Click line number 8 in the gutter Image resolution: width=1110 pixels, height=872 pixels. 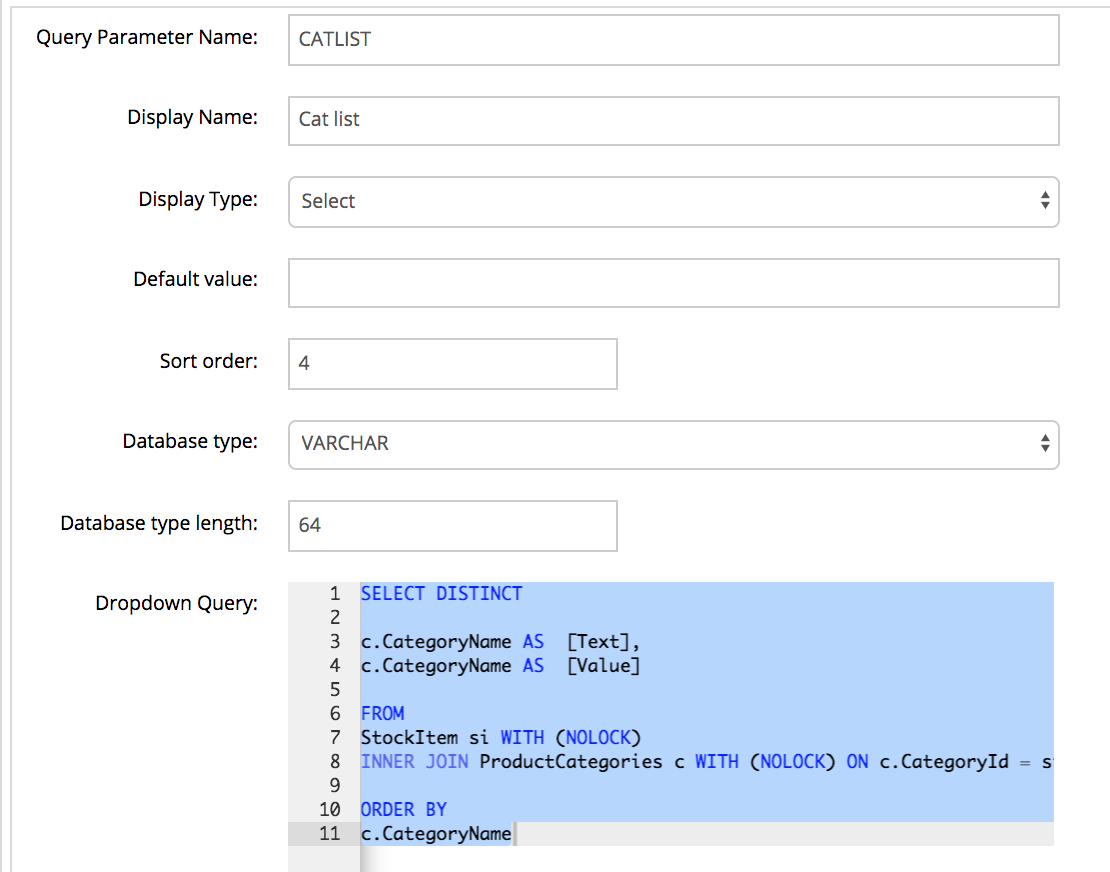tap(334, 762)
